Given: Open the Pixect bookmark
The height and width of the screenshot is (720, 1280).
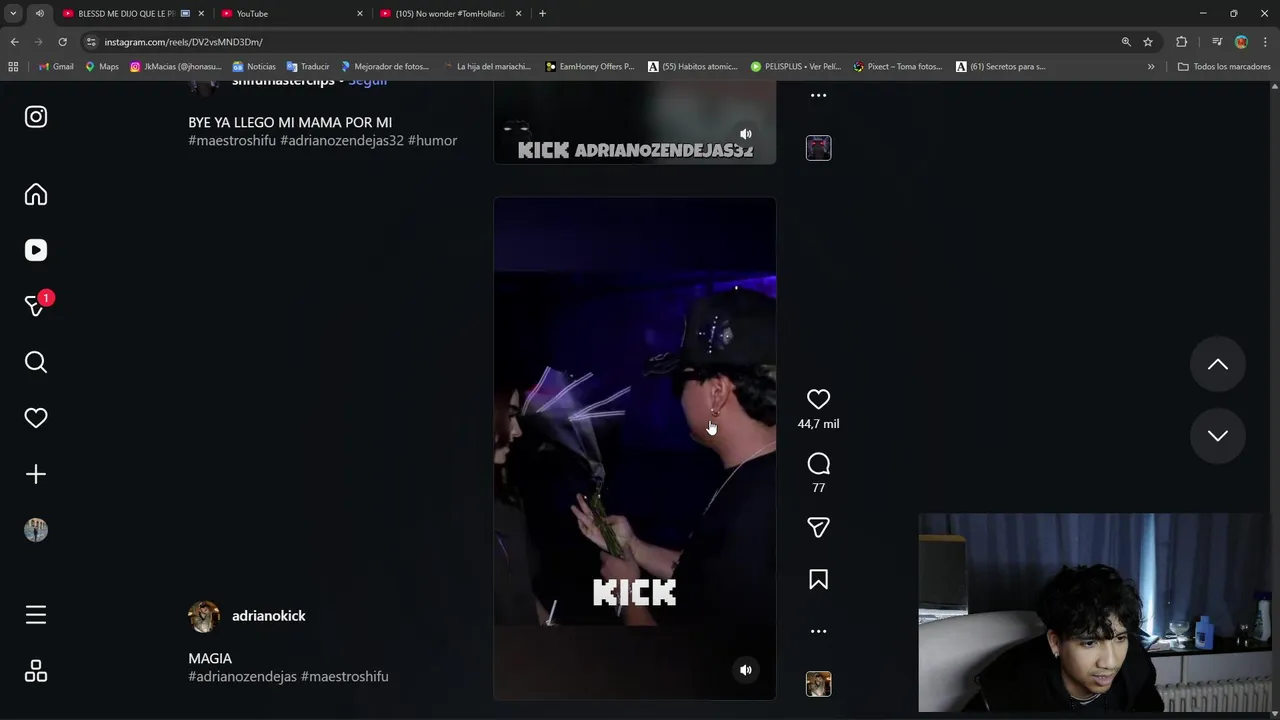Looking at the screenshot, I should pyautogui.click(x=898, y=67).
